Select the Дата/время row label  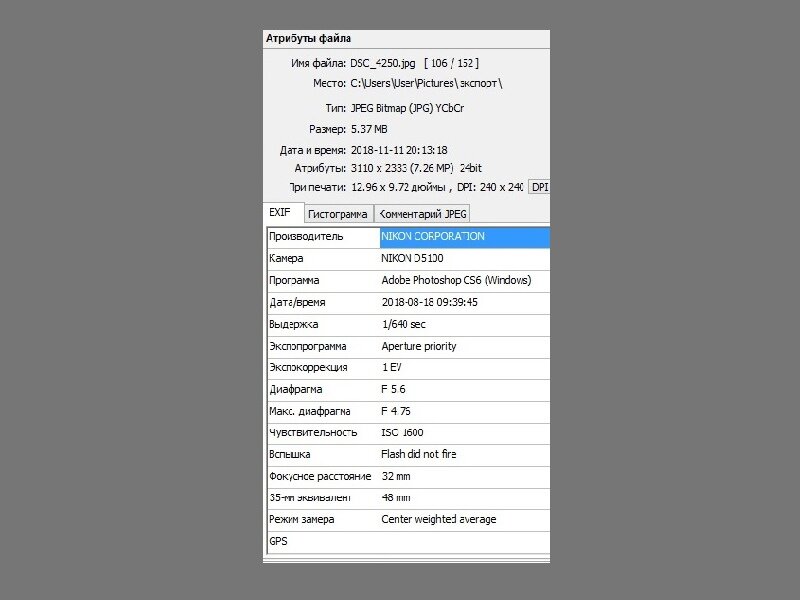click(297, 303)
